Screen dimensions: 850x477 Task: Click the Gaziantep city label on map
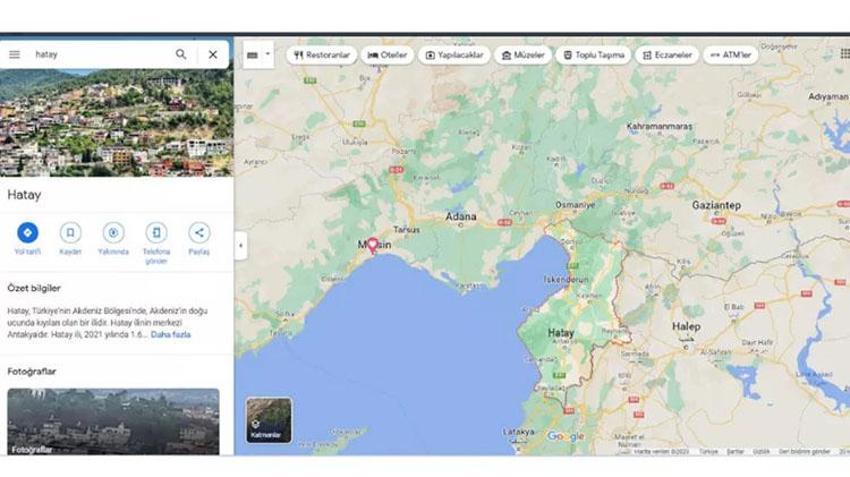pos(716,205)
